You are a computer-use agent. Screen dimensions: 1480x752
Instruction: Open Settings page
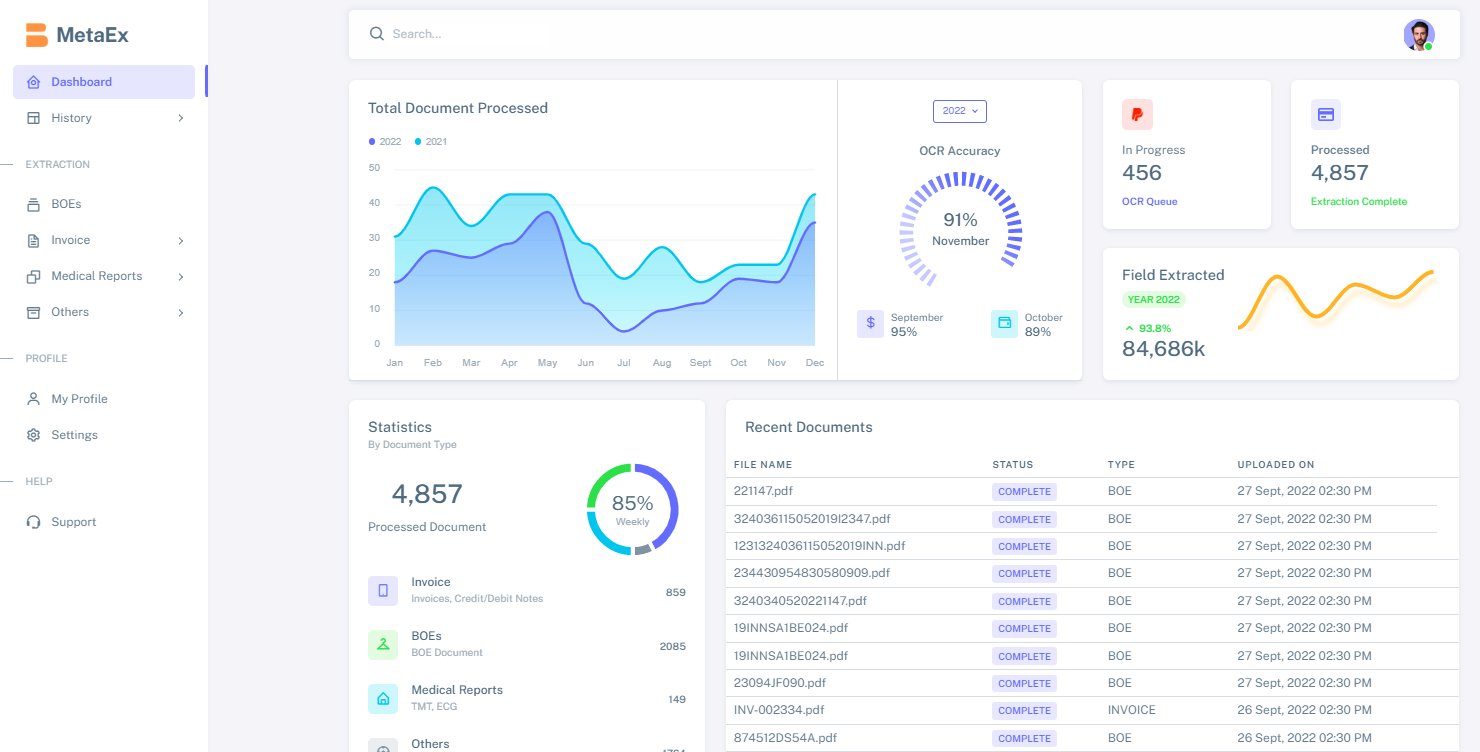[104, 435]
